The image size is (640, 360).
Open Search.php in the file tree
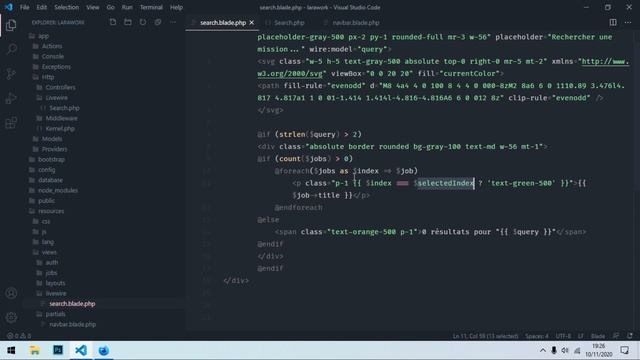64,108
